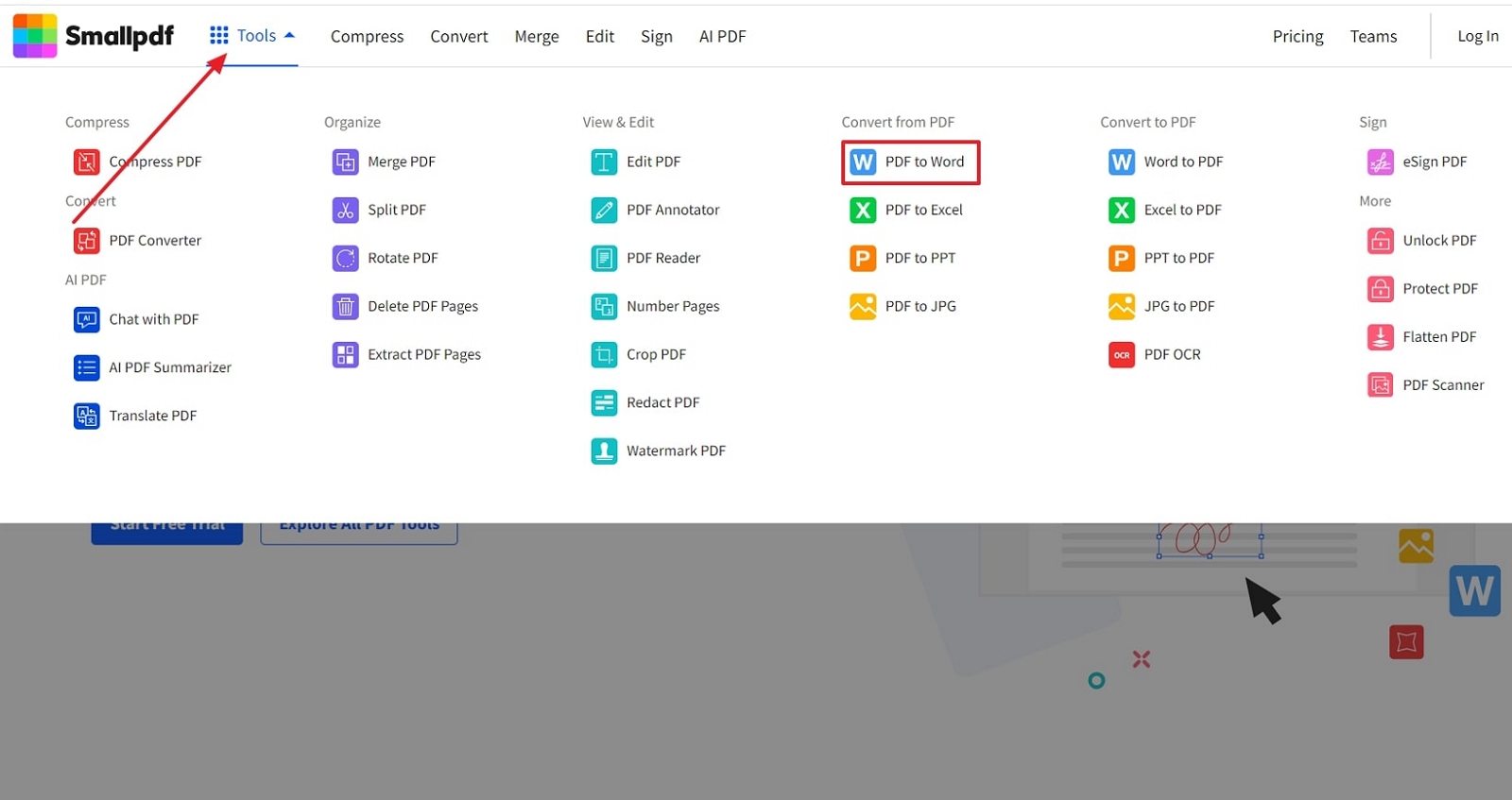Click the JPG to PDF icon

1122,306
